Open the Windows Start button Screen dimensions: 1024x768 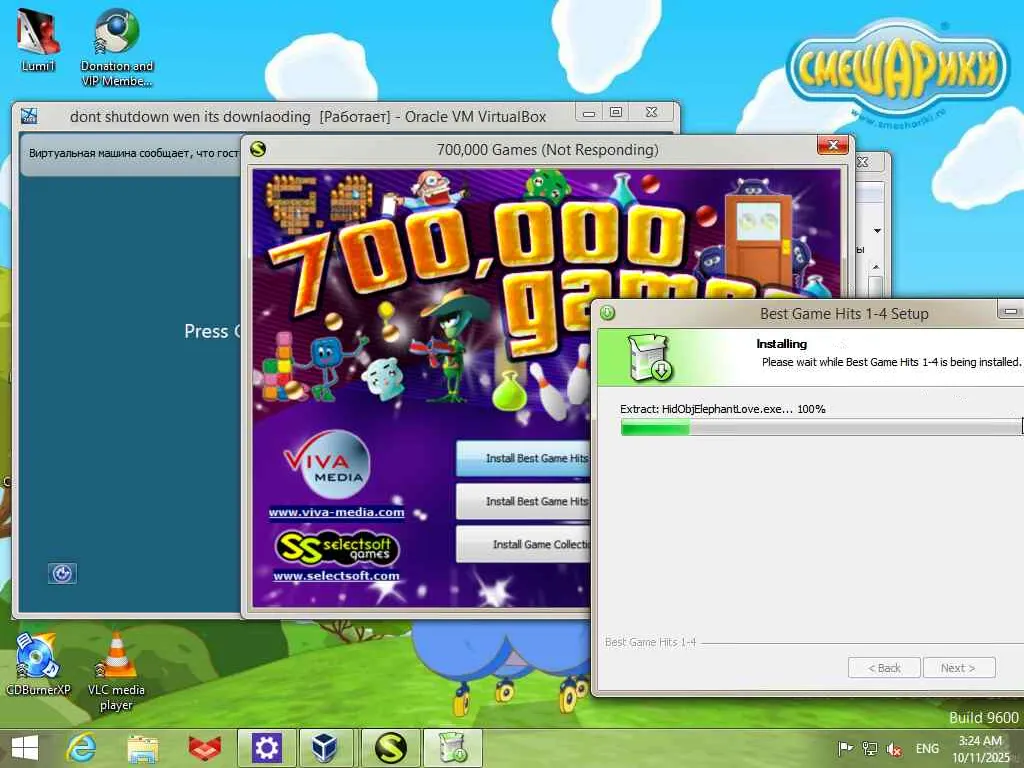click(25, 748)
